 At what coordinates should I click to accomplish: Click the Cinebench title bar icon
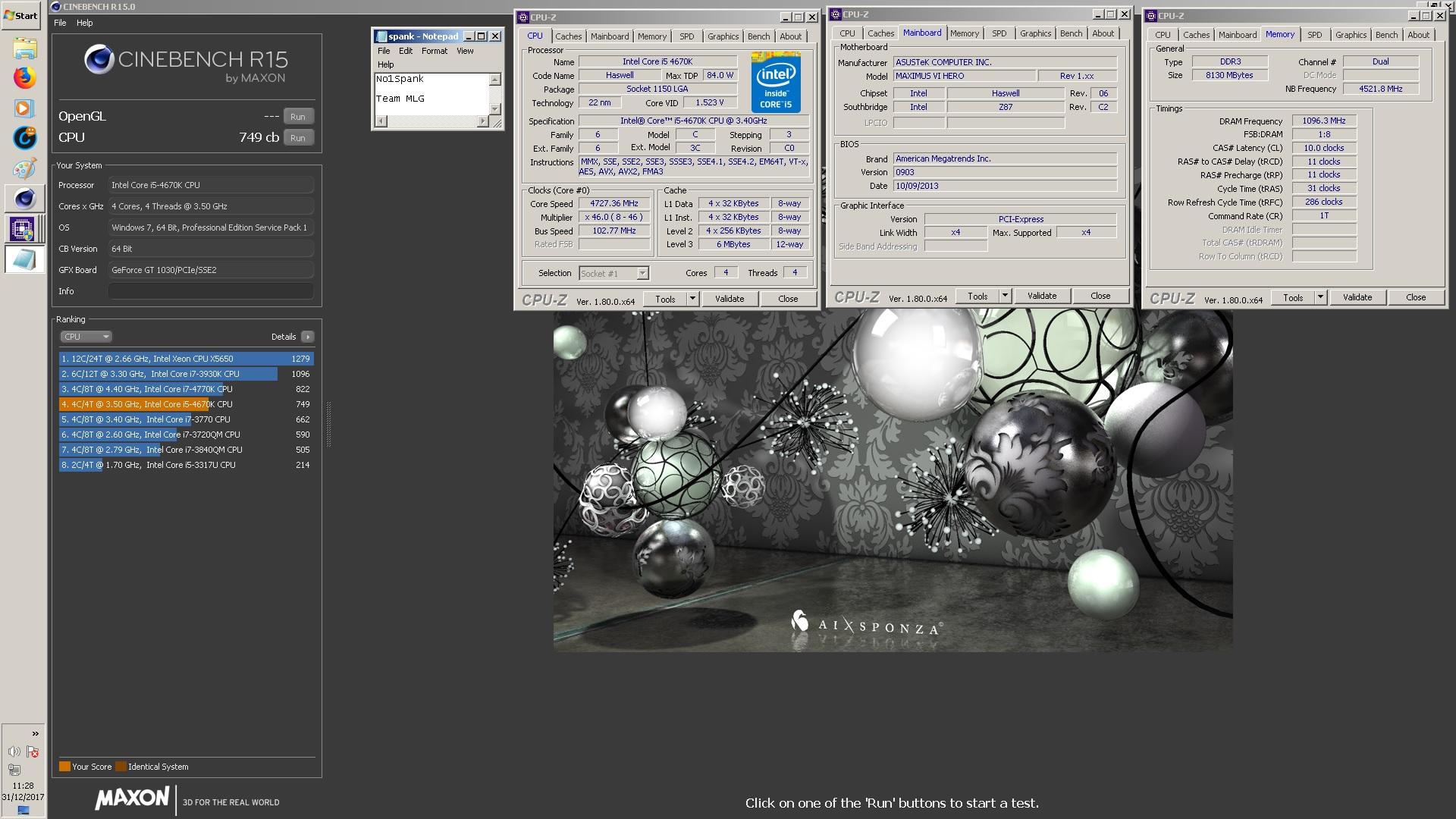click(x=56, y=7)
